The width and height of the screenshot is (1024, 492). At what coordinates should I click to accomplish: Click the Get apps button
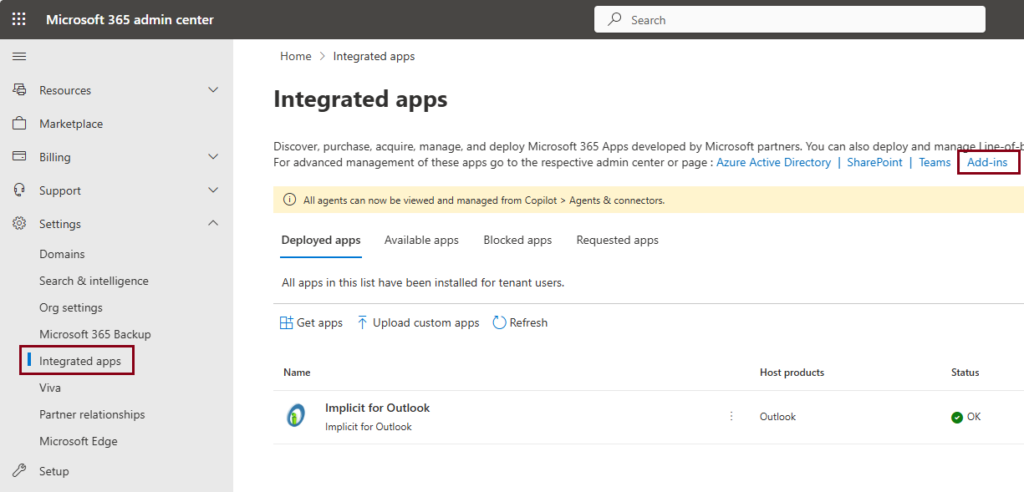pyautogui.click(x=311, y=323)
